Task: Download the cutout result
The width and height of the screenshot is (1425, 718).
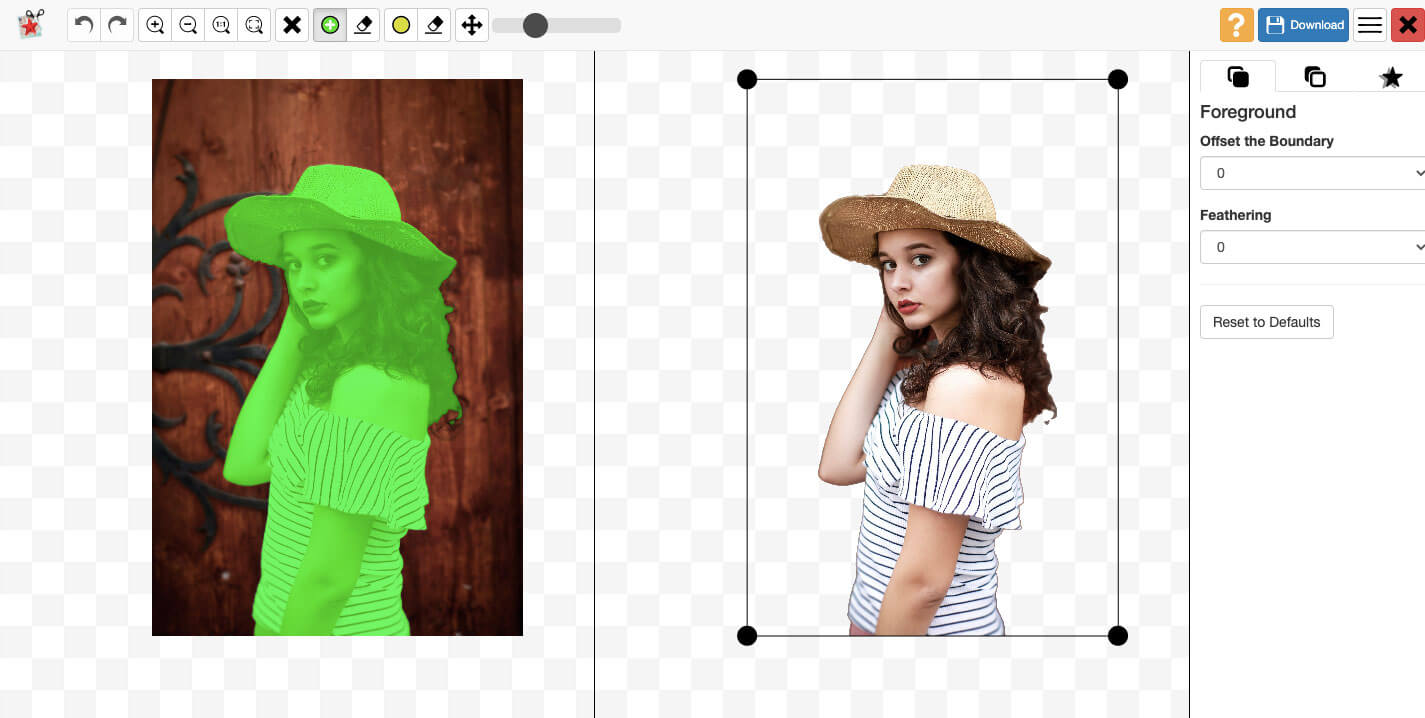Action: click(x=1303, y=24)
